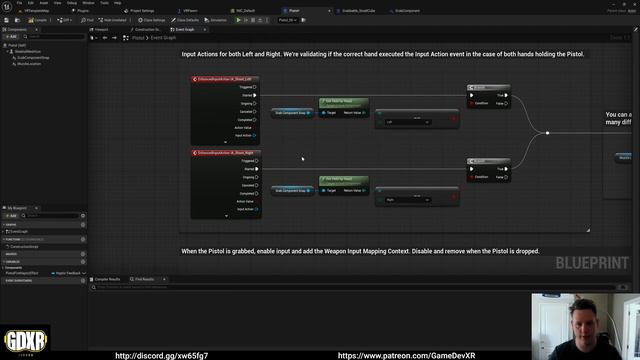Click the Find Results search input field
This screenshot has width=640, height=360.
click(353, 287)
